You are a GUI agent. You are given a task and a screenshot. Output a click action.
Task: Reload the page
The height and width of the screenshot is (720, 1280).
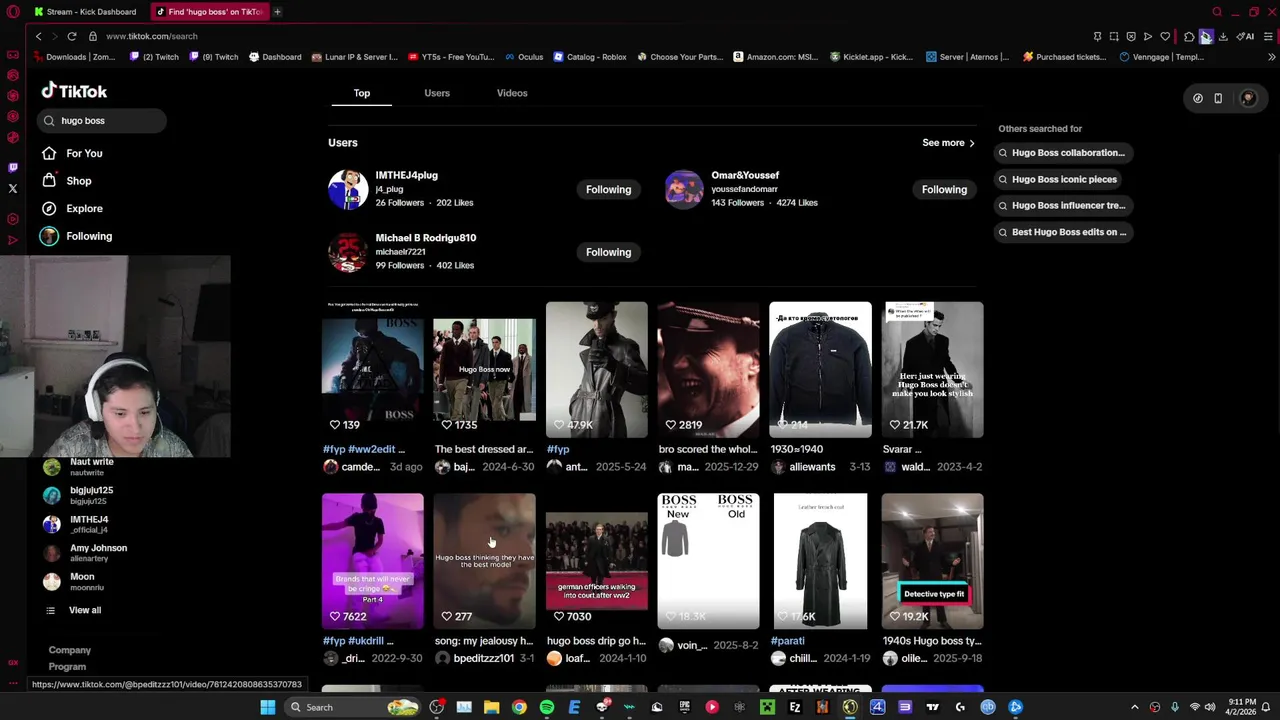point(72,36)
